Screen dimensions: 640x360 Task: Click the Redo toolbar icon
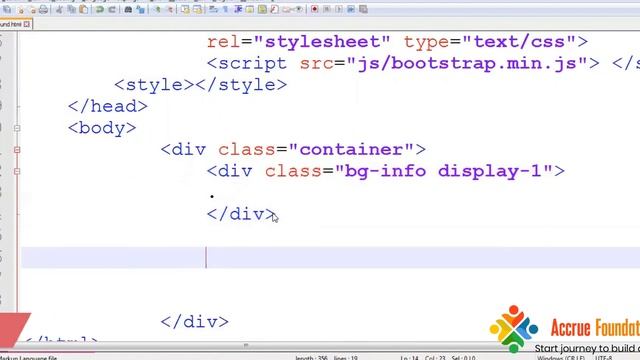[112, 9]
